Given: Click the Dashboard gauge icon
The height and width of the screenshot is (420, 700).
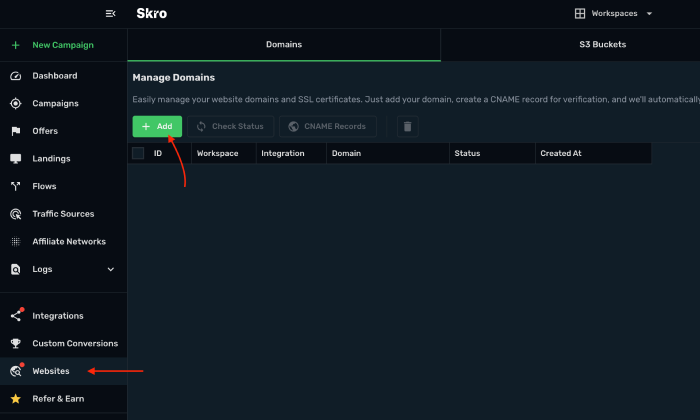Looking at the screenshot, I should [16, 76].
